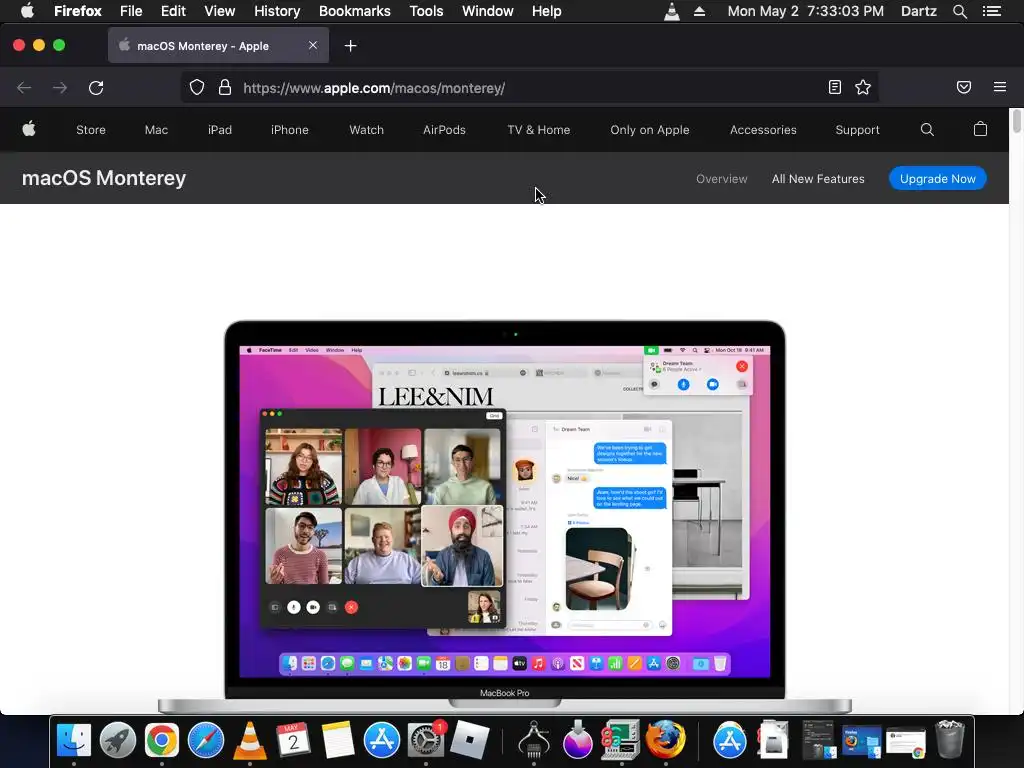Go back using the back arrow
Image resolution: width=1024 pixels, height=768 pixels.
tap(24, 88)
